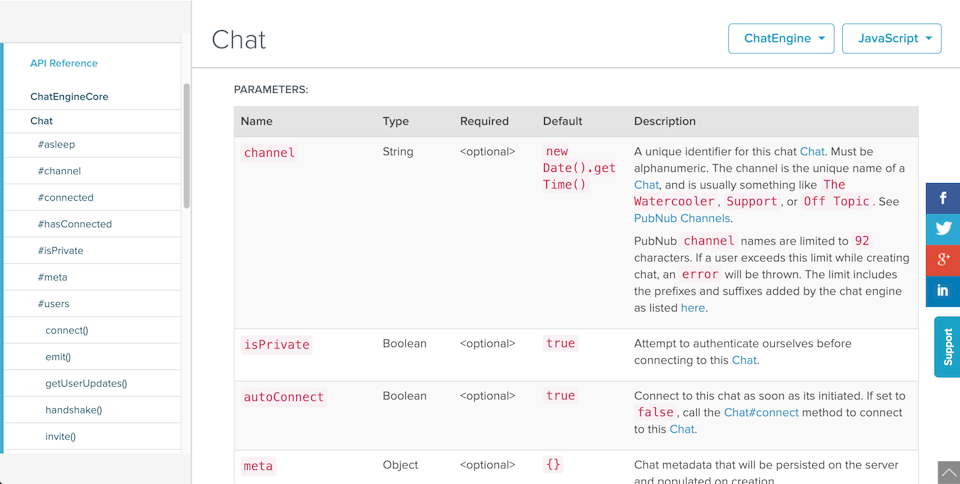Screen dimensions: 960x484
Task: Jump to #isPrivate property entry
Action: pos(60,251)
